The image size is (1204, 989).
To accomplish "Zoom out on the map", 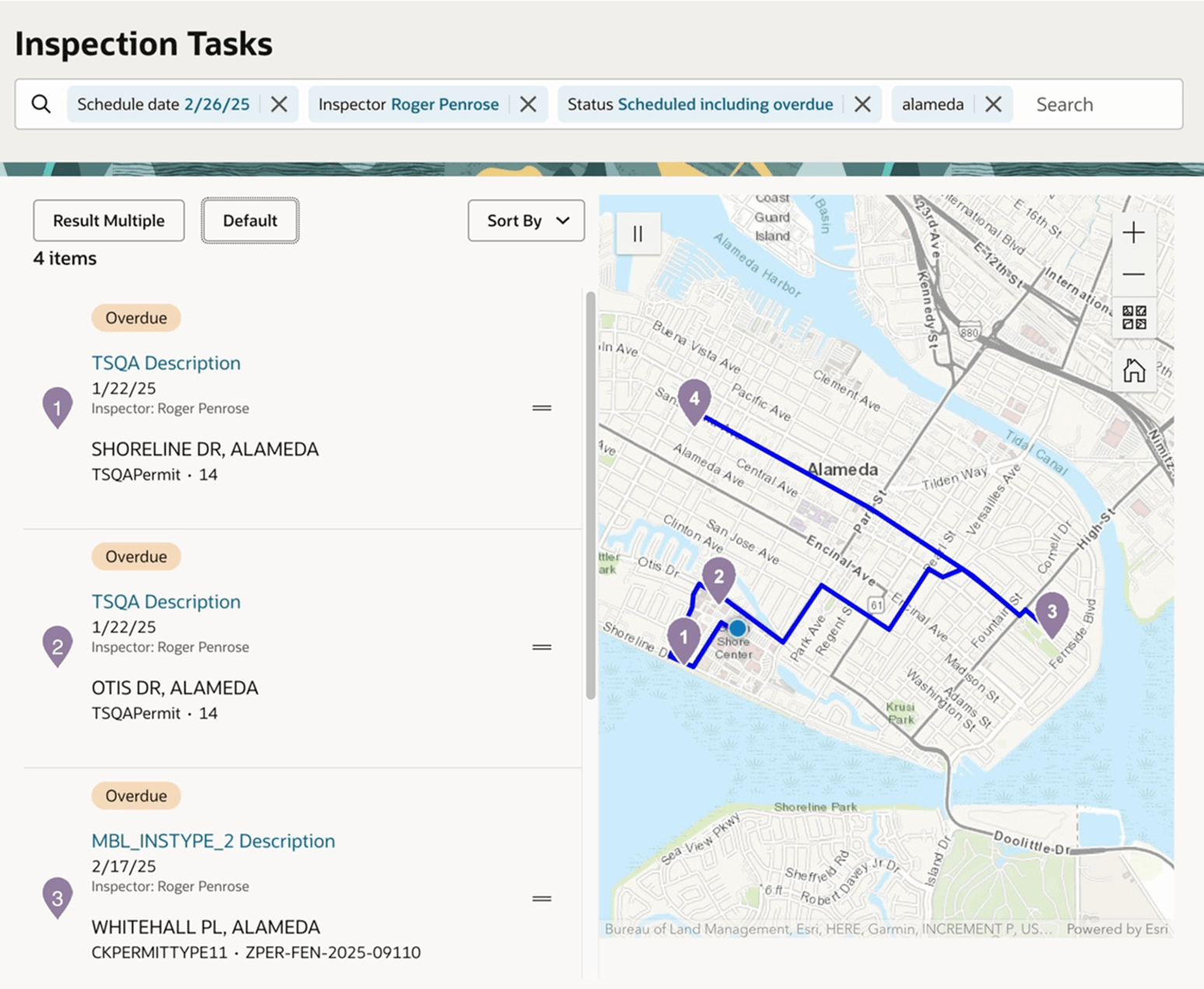I will point(1133,273).
